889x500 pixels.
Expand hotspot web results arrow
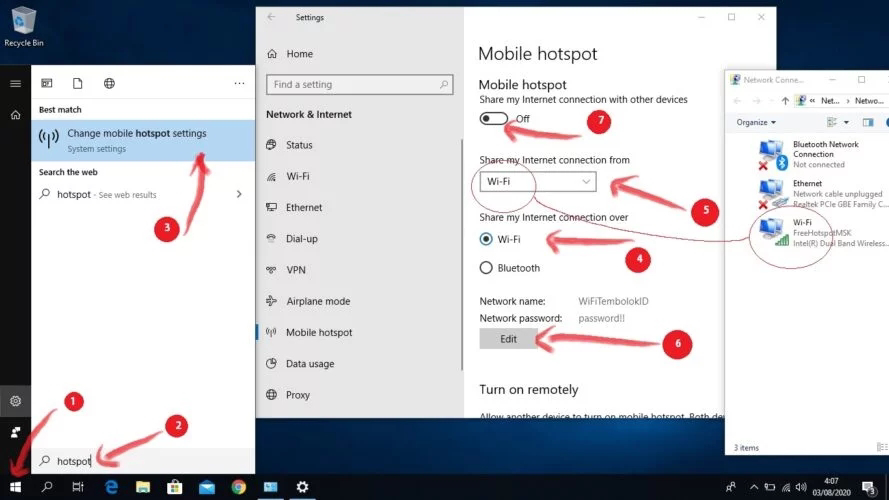click(x=239, y=194)
